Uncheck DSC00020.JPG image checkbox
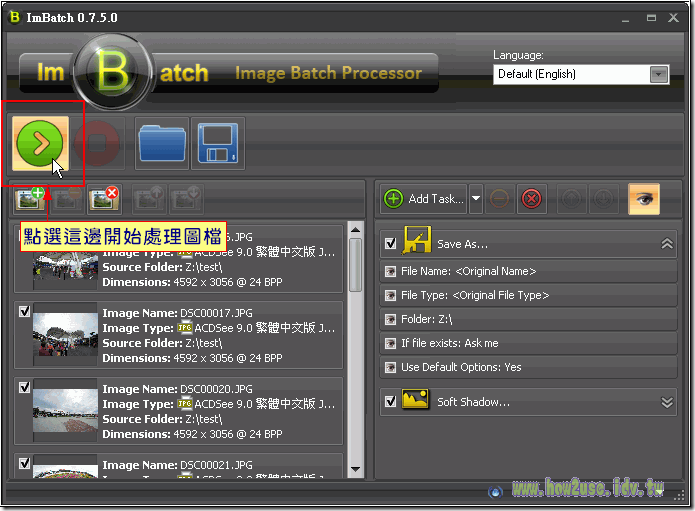Viewport: 695px width, 511px height. tap(25, 387)
